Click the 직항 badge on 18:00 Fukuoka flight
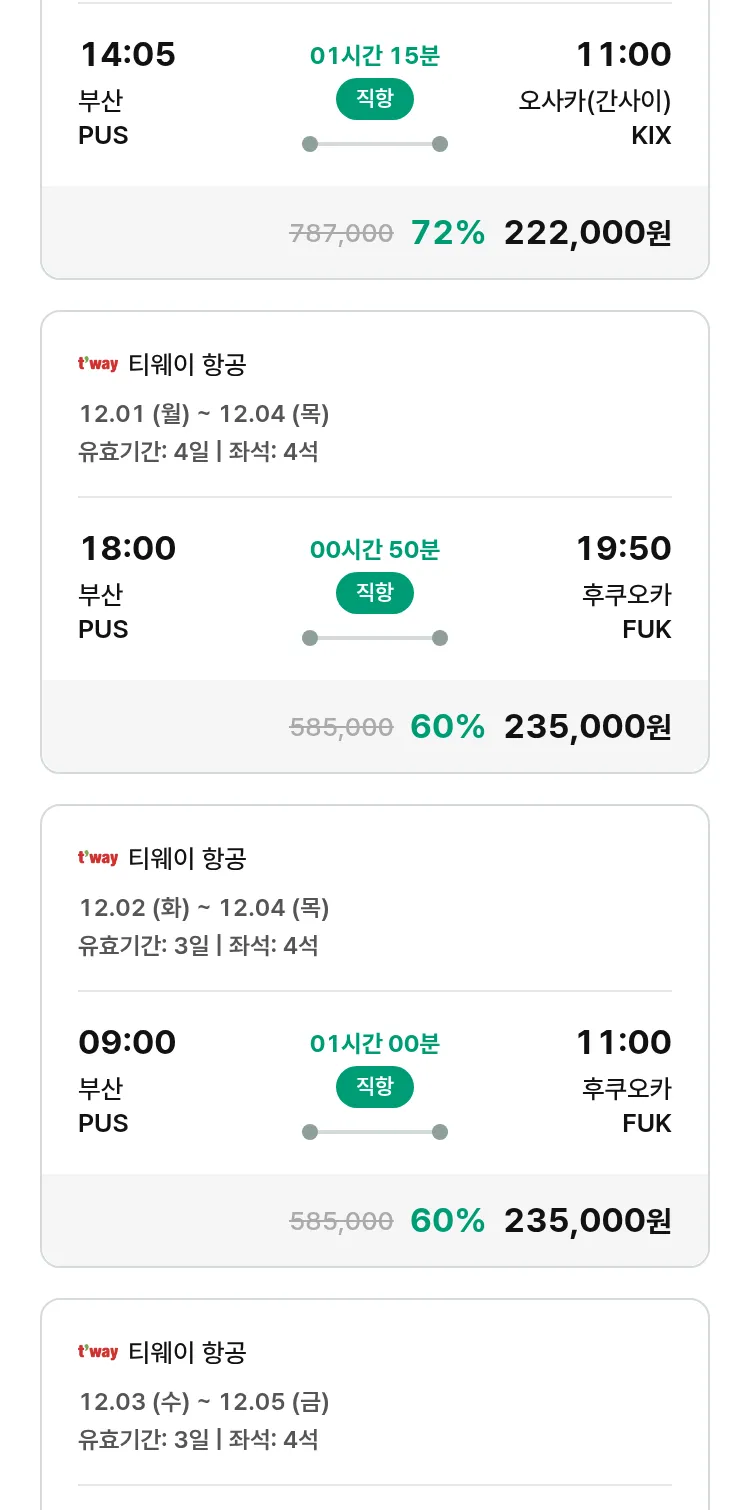The height and width of the screenshot is (1510, 750). point(375,593)
